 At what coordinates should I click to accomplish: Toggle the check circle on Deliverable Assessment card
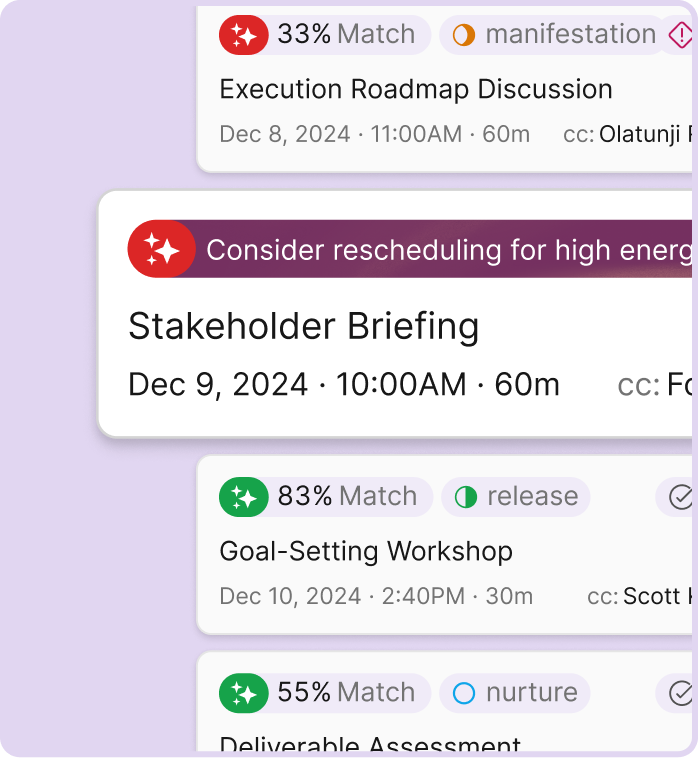[x=681, y=693]
